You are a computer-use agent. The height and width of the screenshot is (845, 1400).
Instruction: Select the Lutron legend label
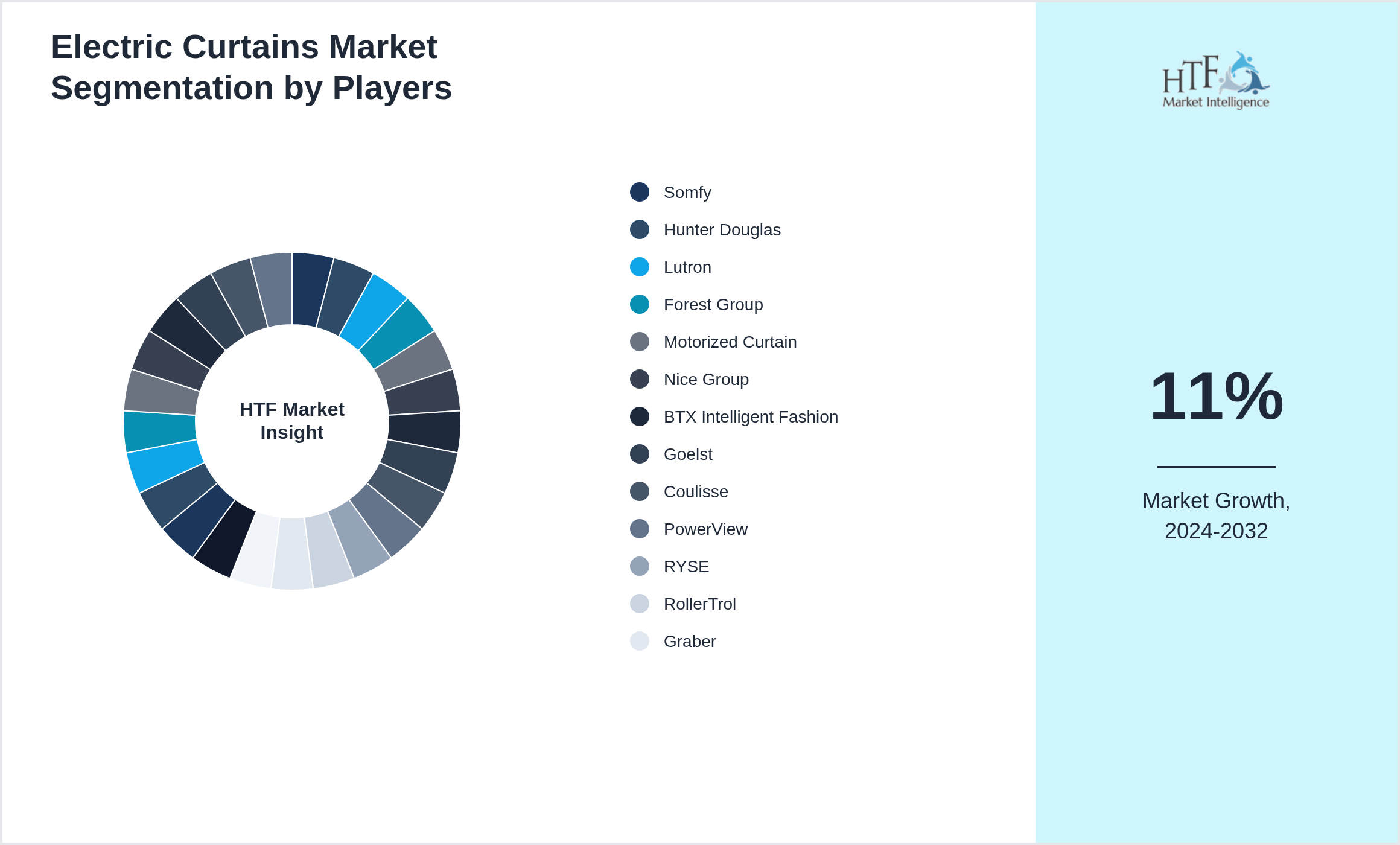coord(687,267)
